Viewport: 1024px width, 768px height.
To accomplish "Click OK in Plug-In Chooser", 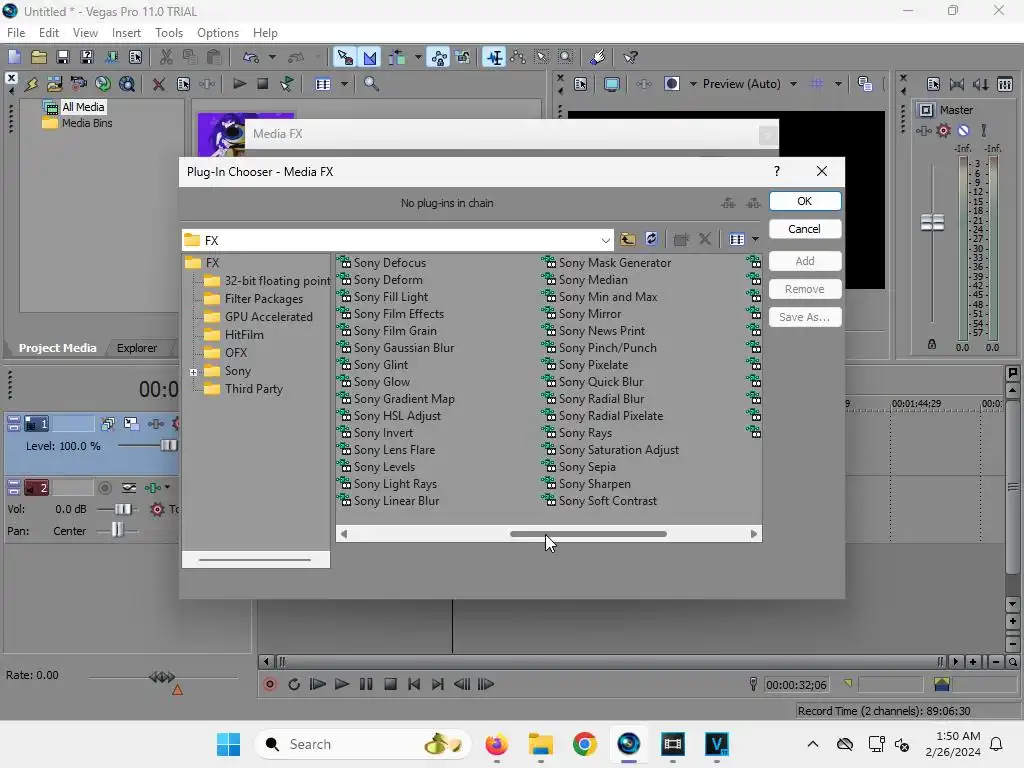I will click(x=805, y=201).
